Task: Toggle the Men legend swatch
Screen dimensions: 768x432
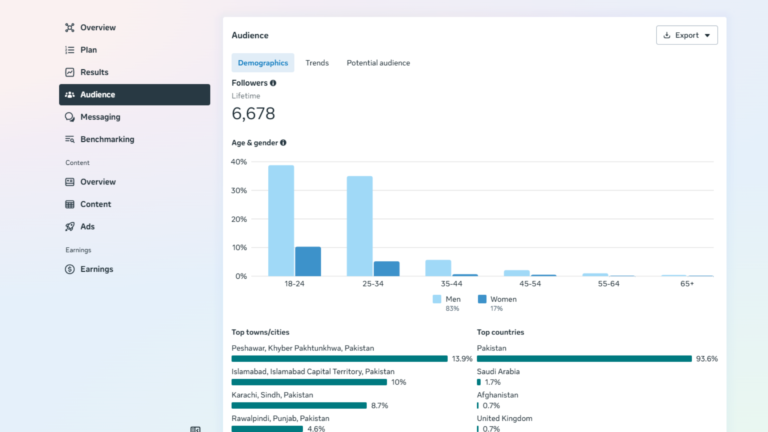Action: click(x=437, y=299)
